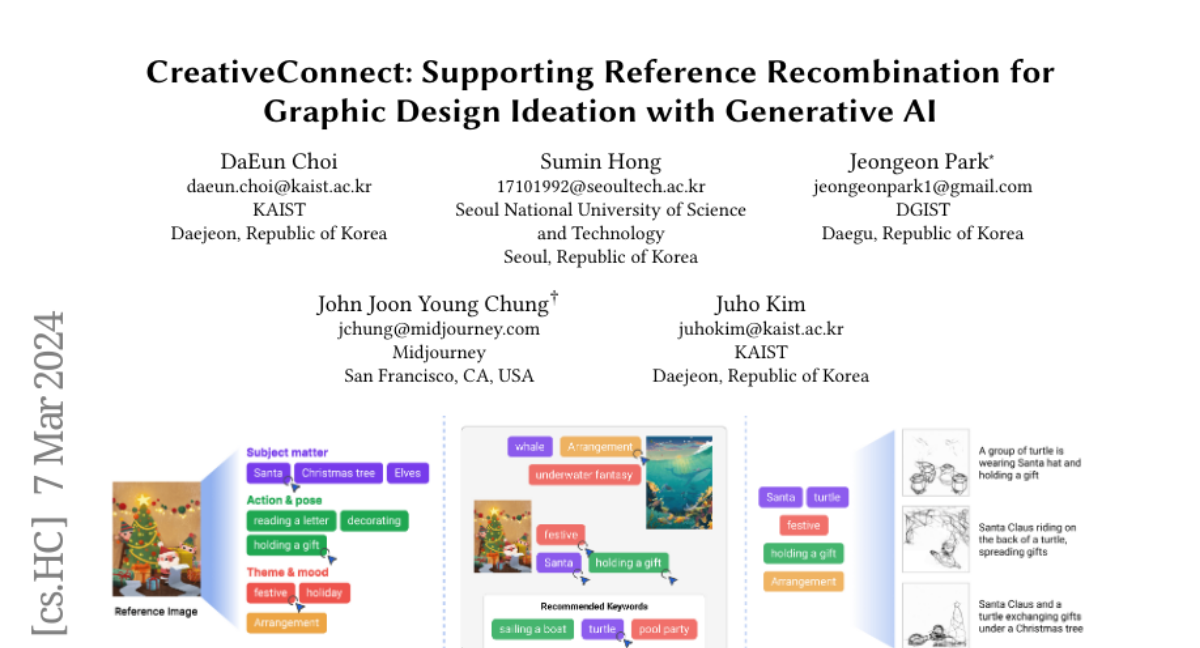Click the Christmas reference image above its label
1200x648 pixels.
point(155,539)
